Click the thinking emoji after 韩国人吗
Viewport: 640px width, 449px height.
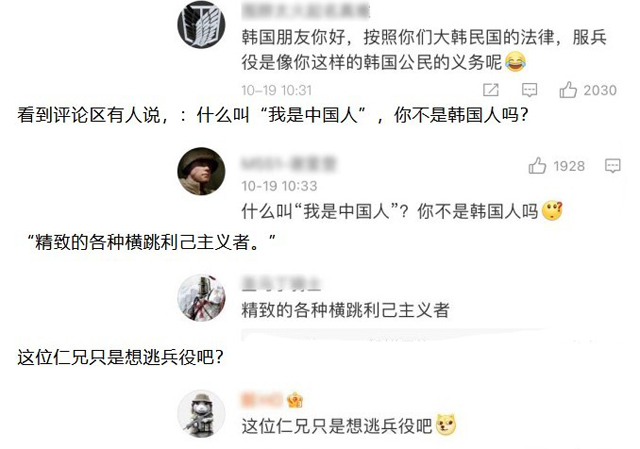(x=552, y=211)
